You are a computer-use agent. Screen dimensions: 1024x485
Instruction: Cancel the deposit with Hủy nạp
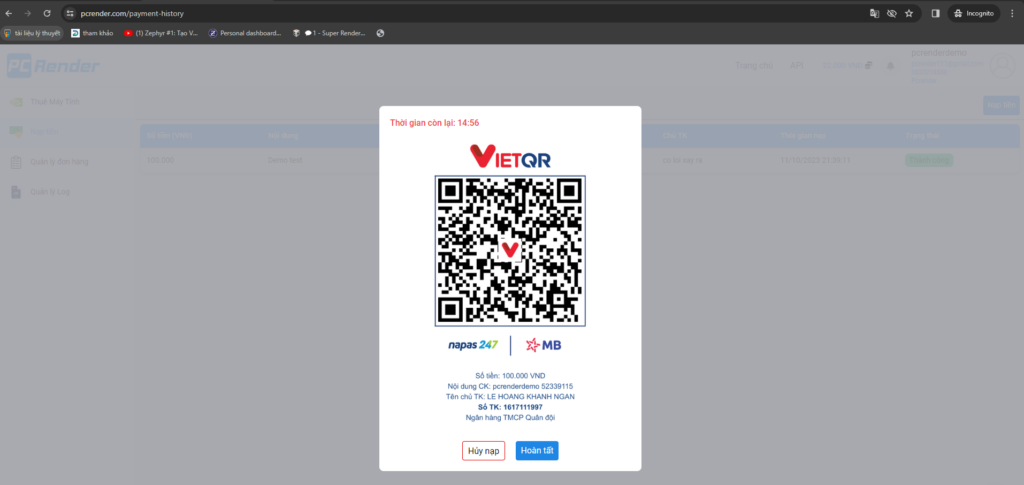tap(483, 451)
